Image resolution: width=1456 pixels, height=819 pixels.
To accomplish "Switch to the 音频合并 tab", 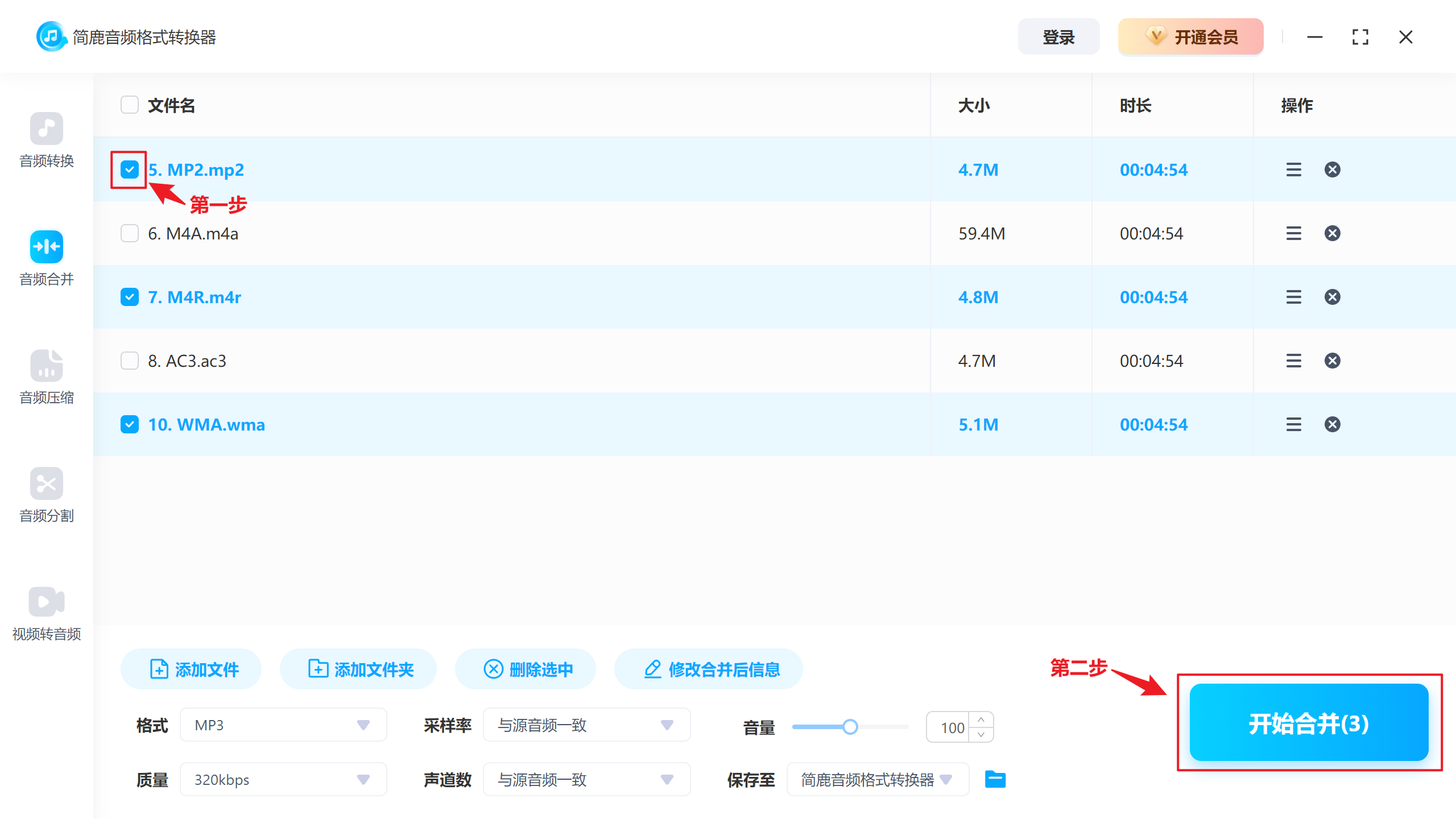I will click(x=46, y=259).
